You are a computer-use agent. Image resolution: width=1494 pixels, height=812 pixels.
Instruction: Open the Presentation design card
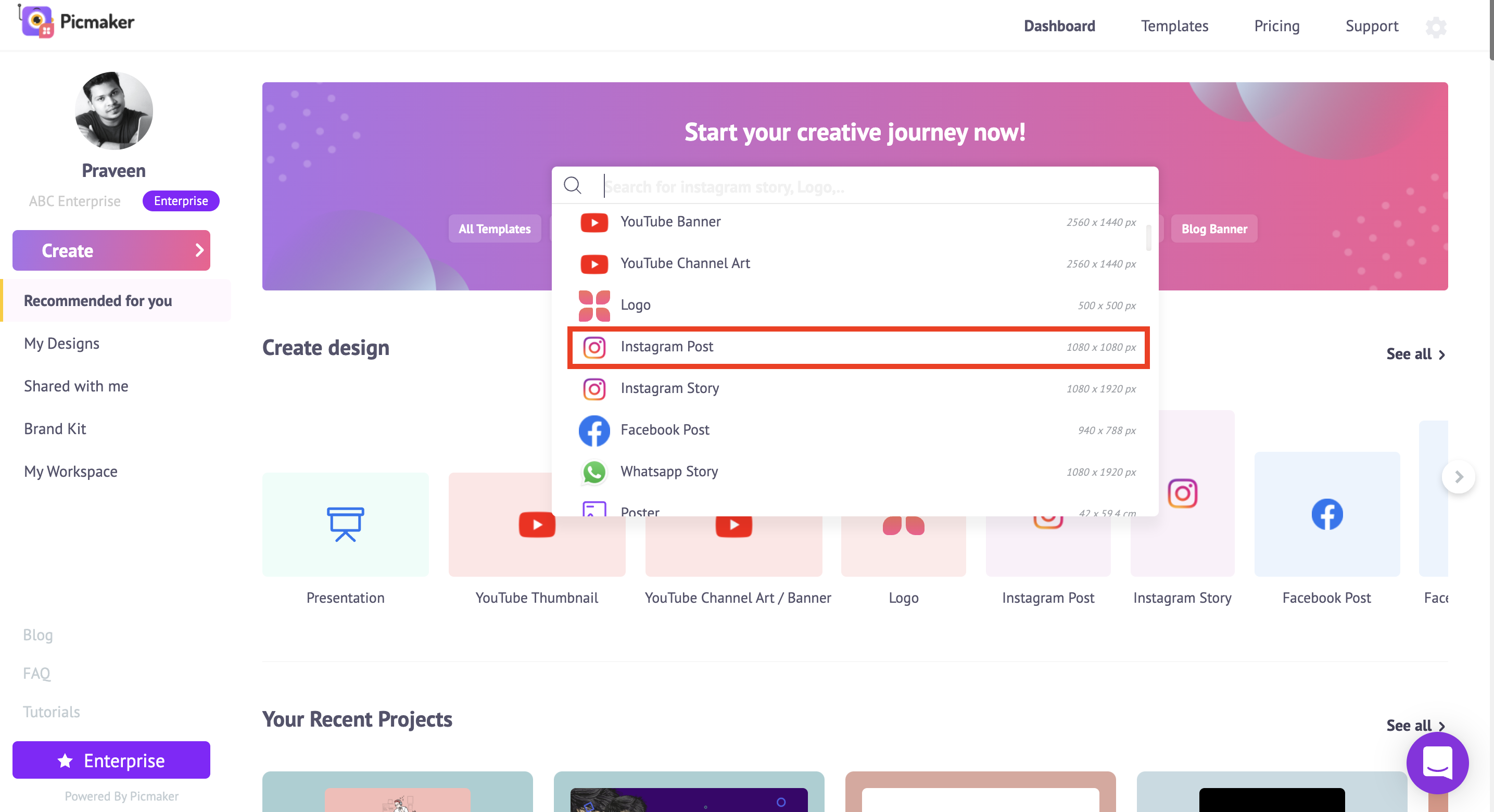coord(345,524)
